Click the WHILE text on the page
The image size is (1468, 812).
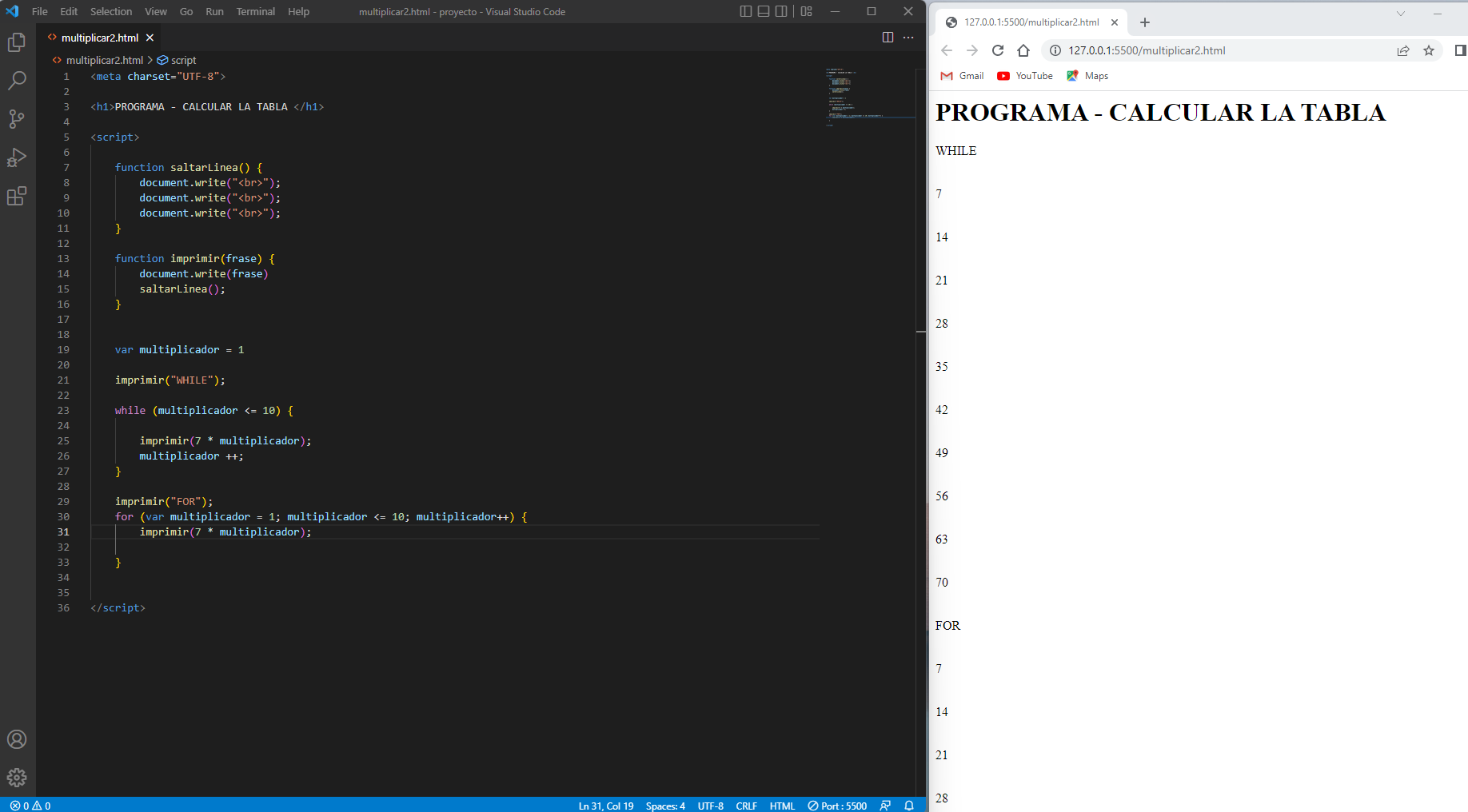(955, 151)
